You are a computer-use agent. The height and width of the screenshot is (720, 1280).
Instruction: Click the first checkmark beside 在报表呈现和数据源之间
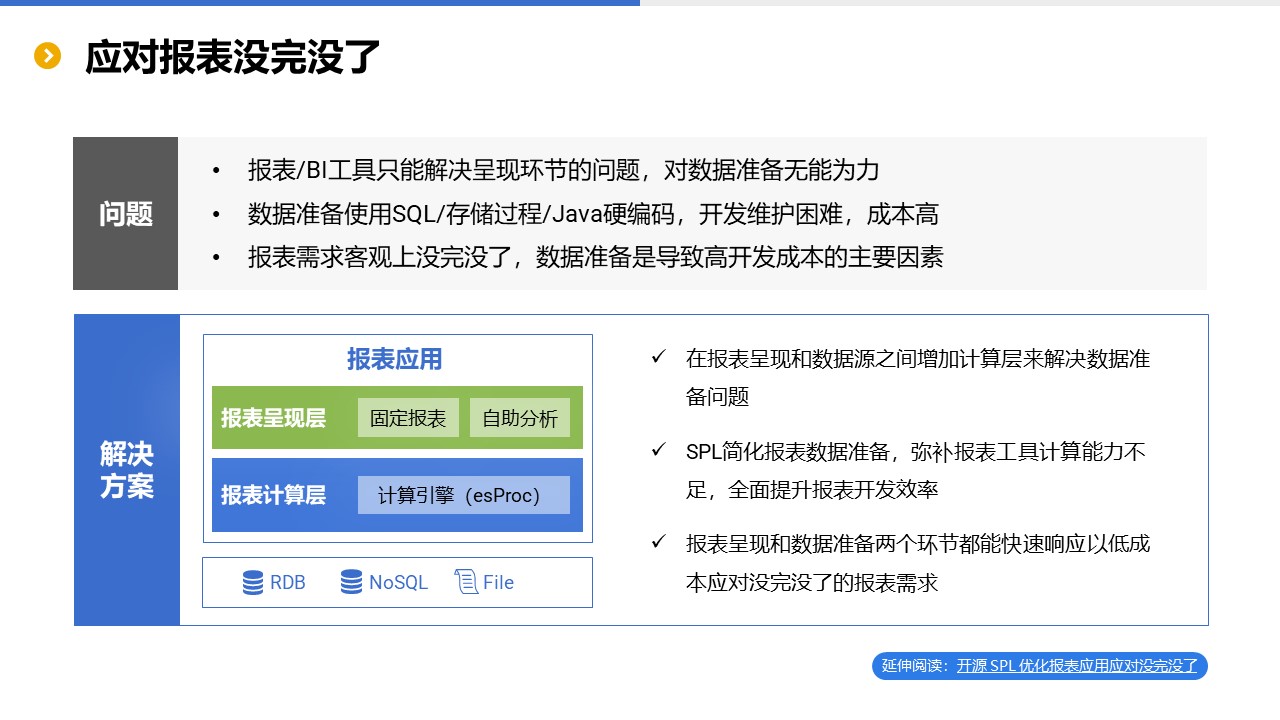pyautogui.click(x=658, y=357)
